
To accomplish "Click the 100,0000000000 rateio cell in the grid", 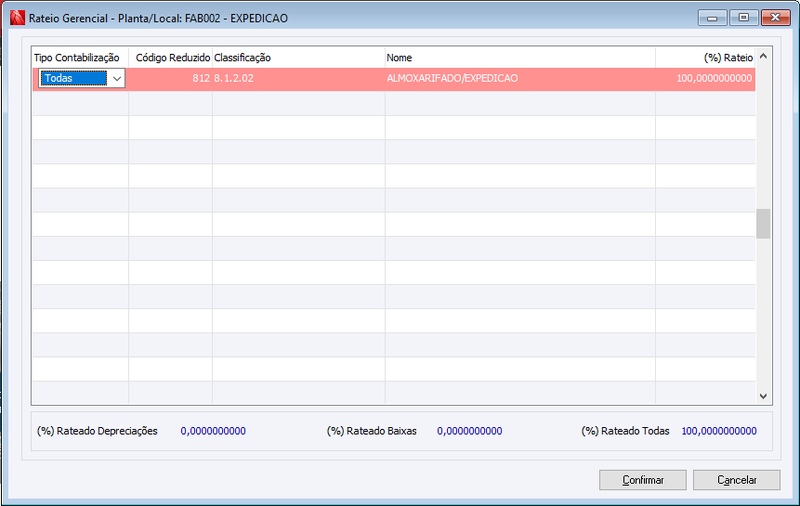I will (x=705, y=79).
